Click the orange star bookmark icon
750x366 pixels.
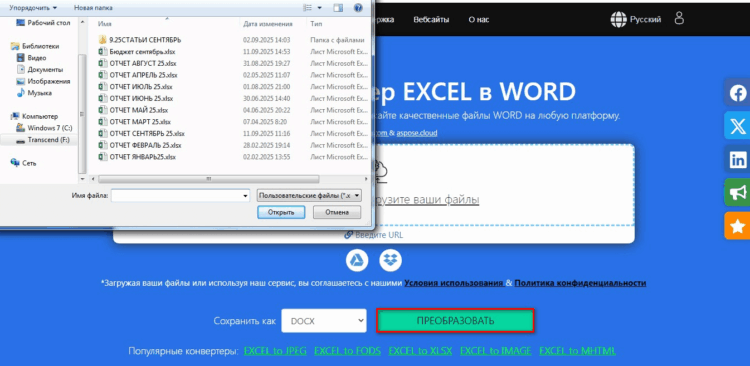737,226
